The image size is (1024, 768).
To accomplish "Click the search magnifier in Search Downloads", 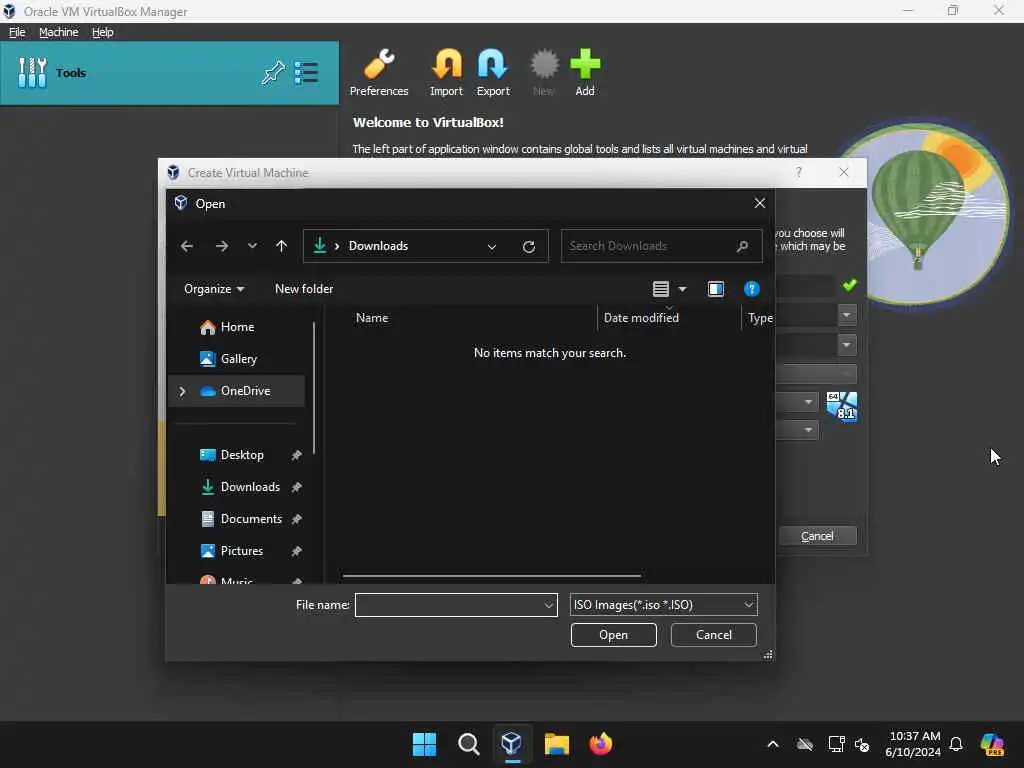I will (x=742, y=246).
